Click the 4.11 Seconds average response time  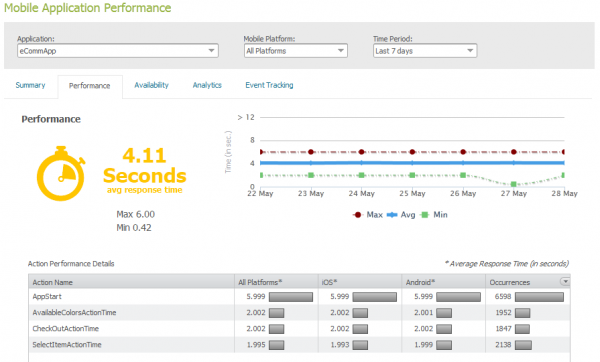(145, 170)
